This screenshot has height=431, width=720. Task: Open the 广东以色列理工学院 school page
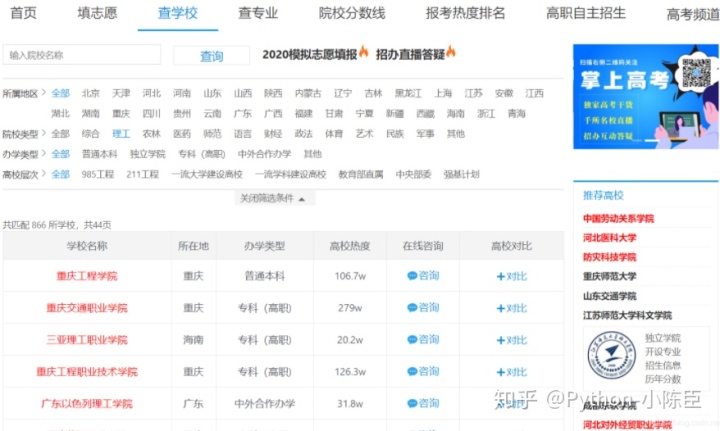pyautogui.click(x=87, y=403)
